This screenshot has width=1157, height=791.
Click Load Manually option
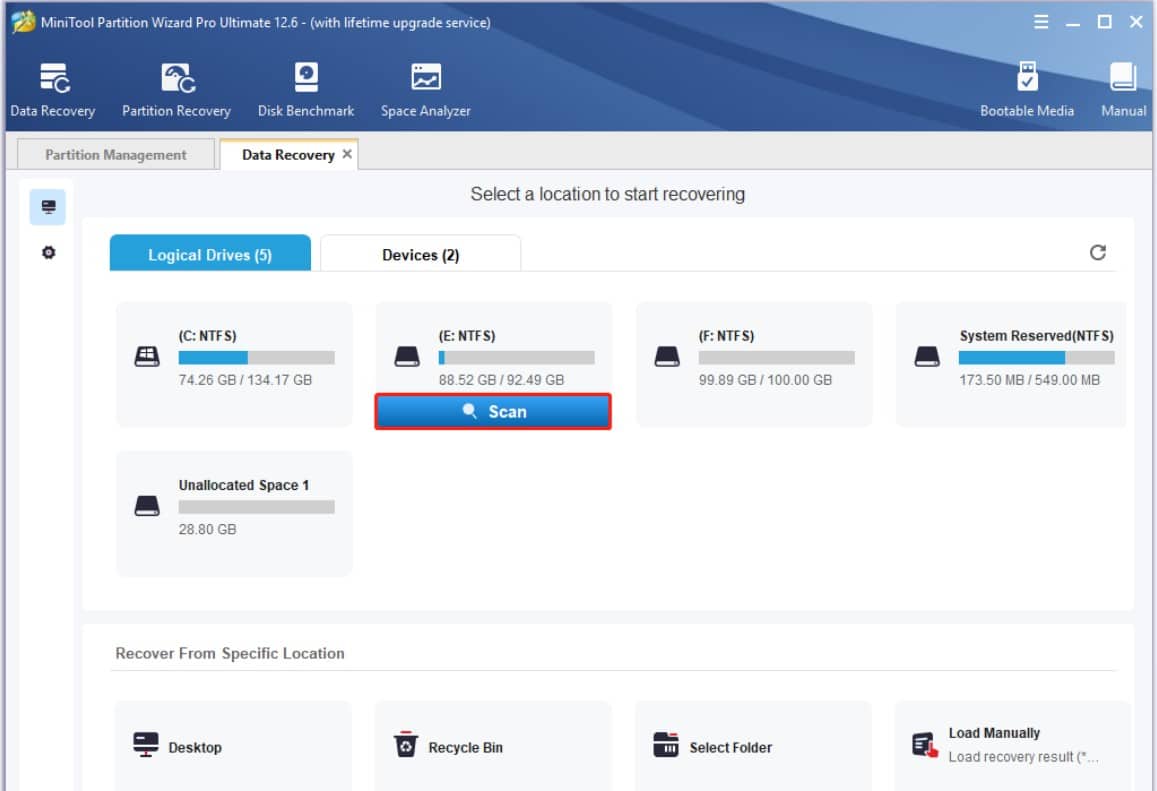1012,746
